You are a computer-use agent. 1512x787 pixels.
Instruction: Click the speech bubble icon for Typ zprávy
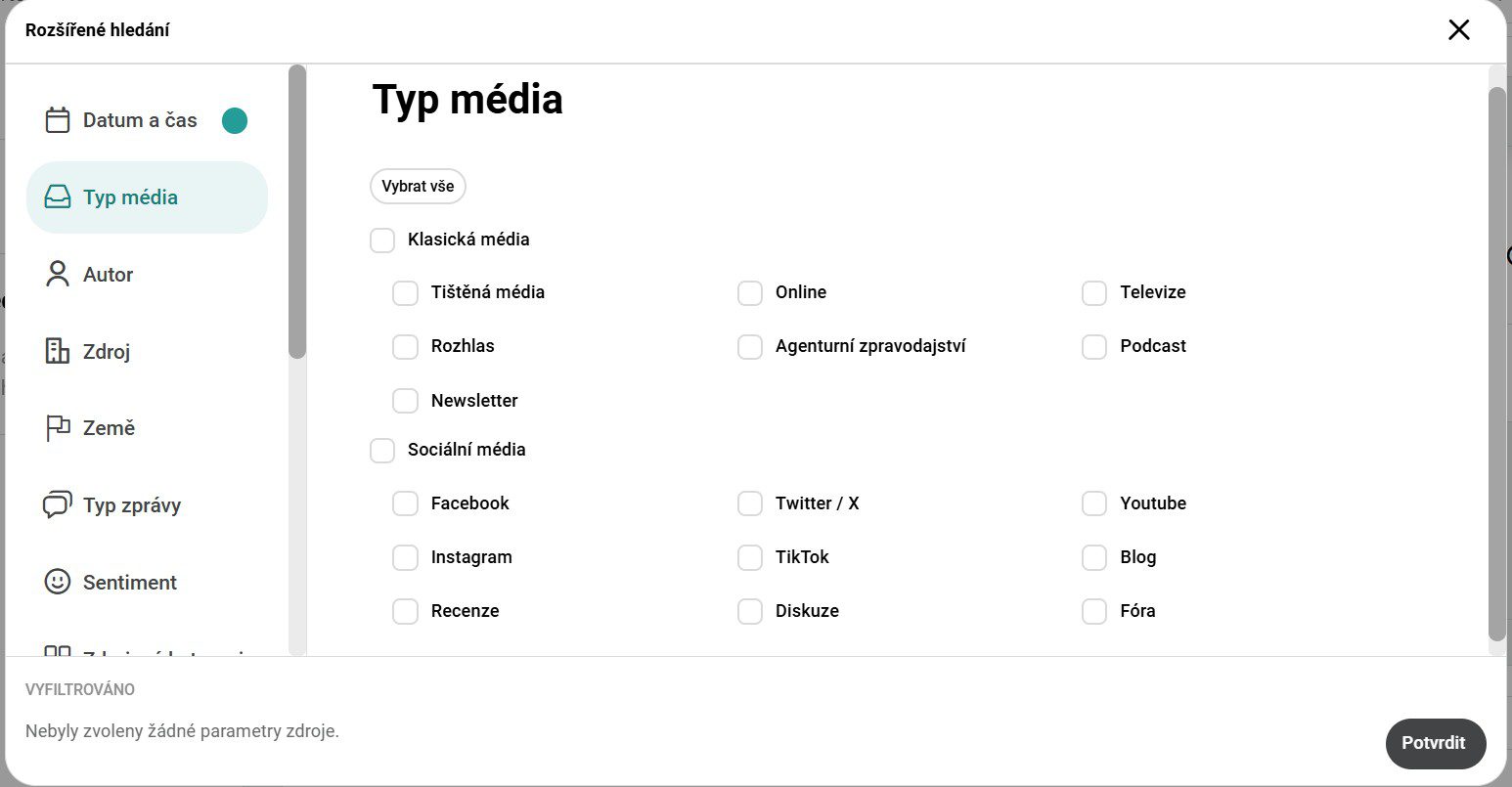coord(58,504)
